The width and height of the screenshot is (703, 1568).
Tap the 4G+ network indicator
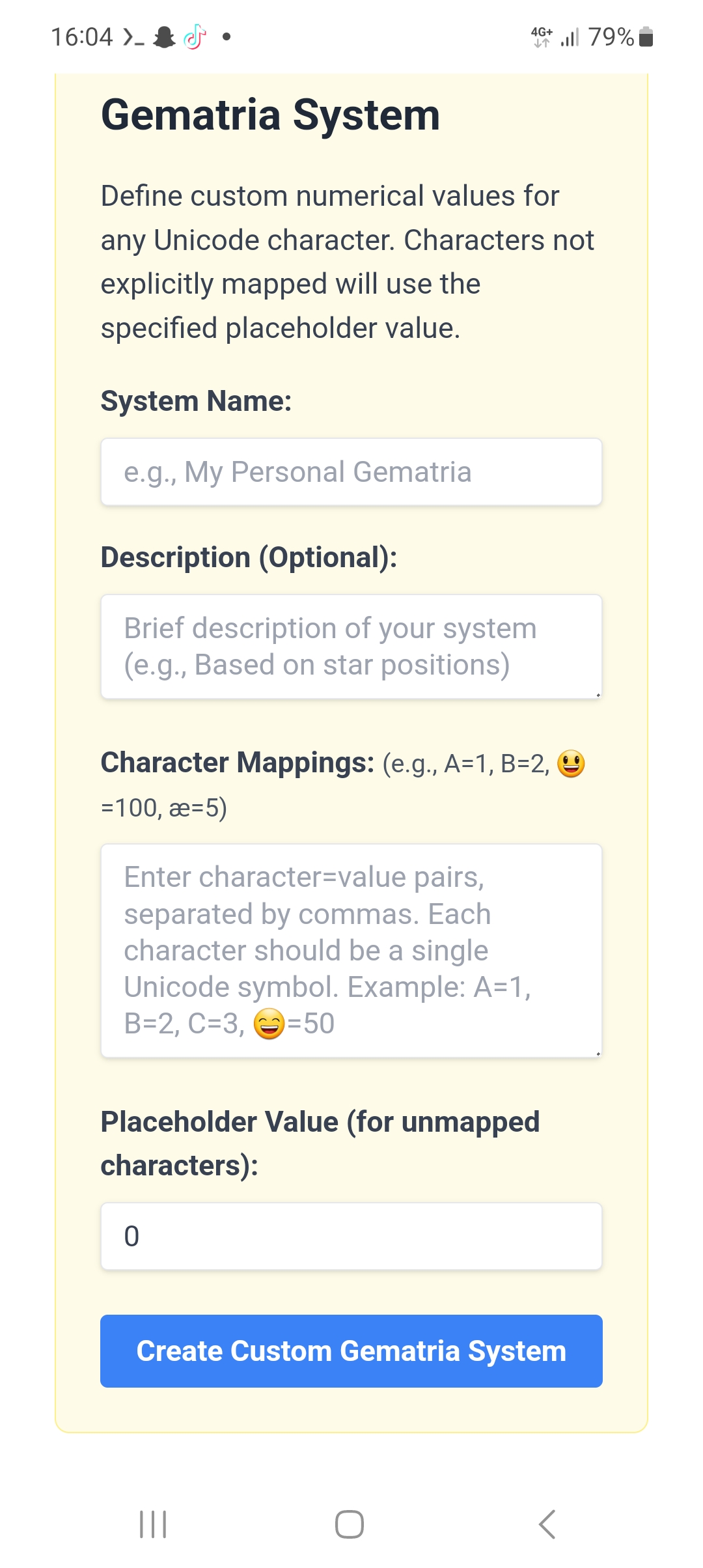[x=542, y=36]
